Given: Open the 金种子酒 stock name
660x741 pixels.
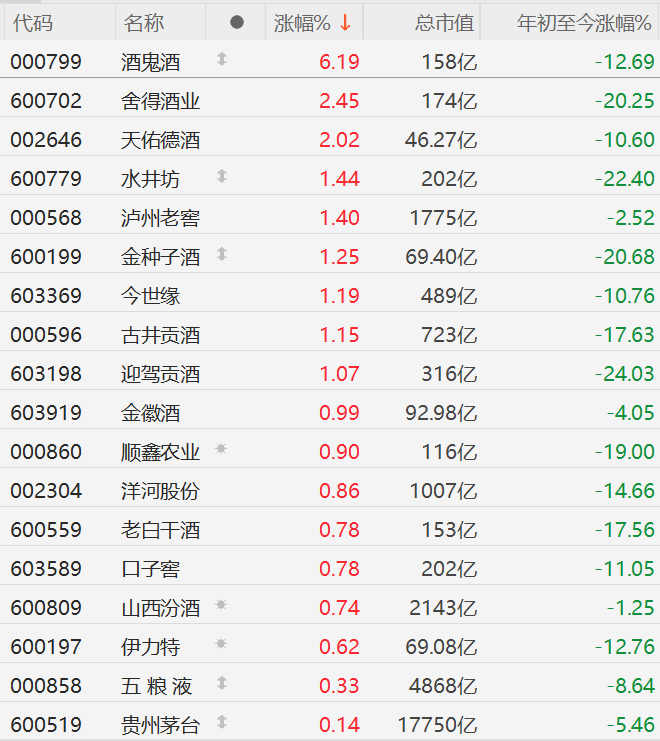Looking at the screenshot, I should [x=161, y=257].
